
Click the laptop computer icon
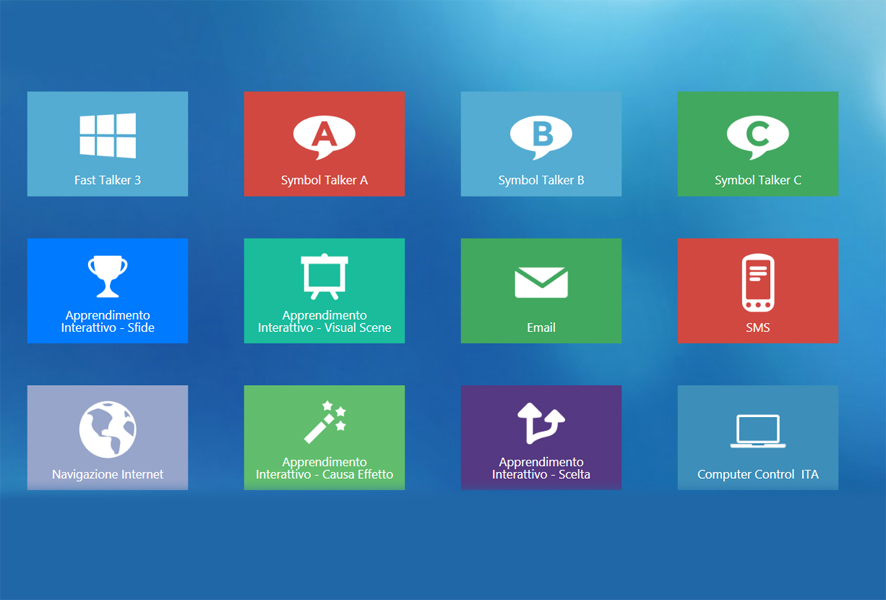[758, 431]
